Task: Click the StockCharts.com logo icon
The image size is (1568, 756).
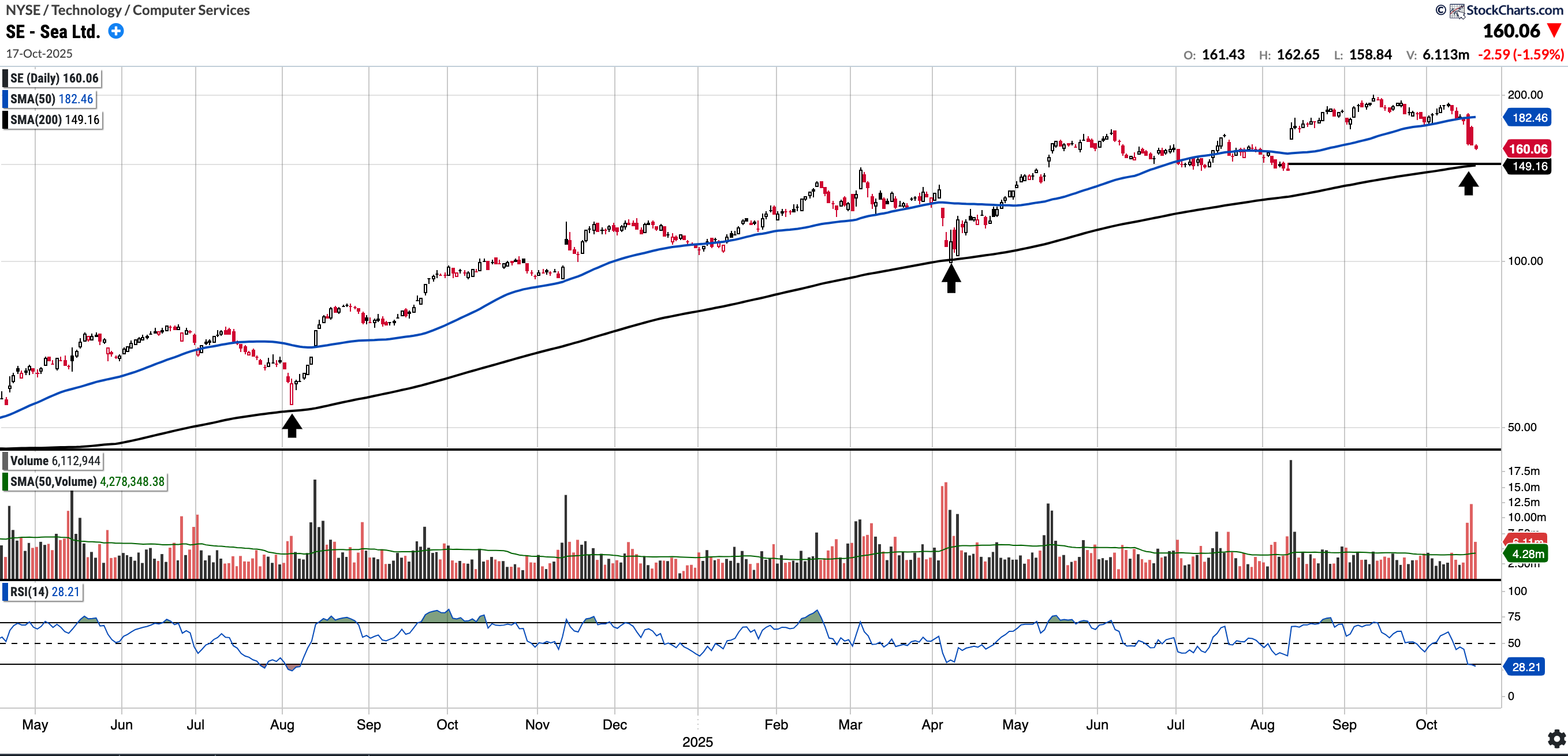Action: pos(1457,10)
